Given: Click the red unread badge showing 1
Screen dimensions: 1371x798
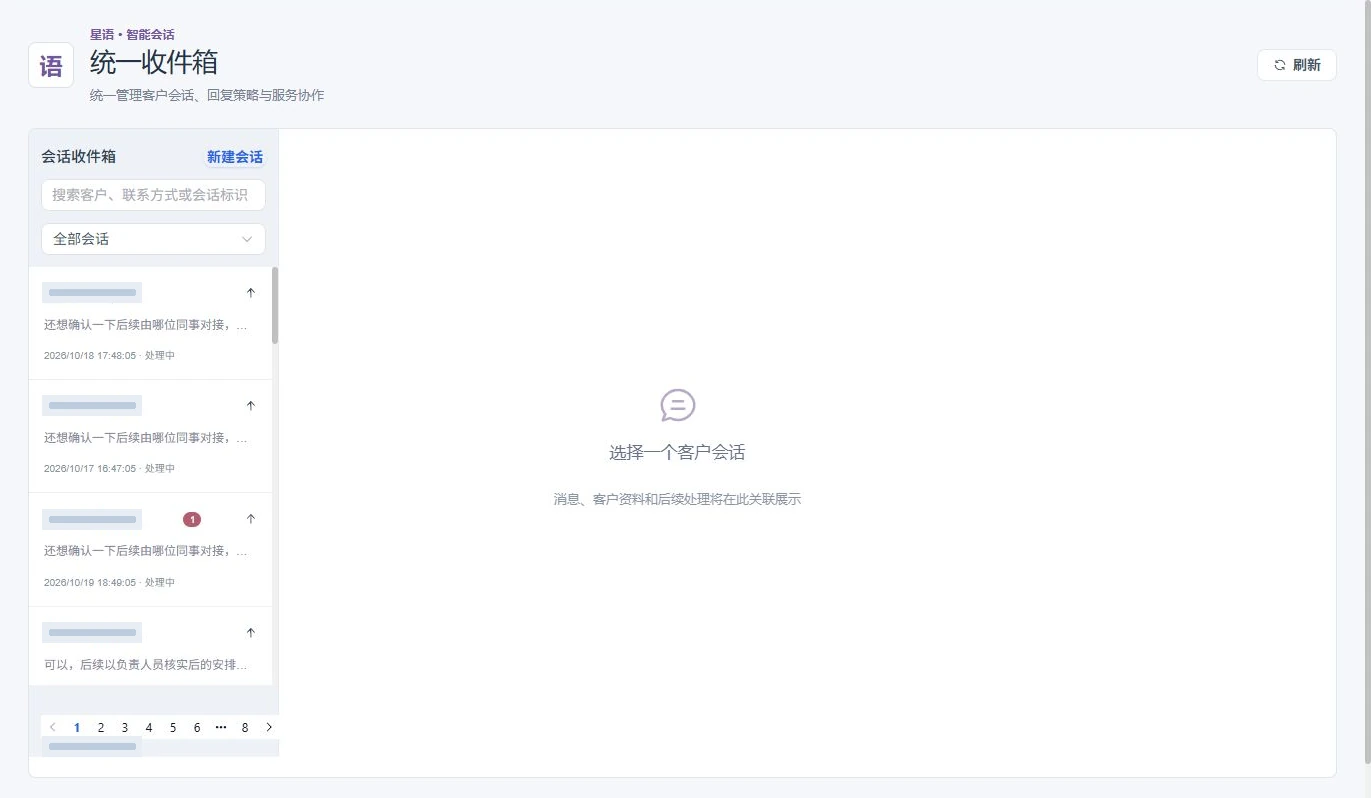Looking at the screenshot, I should pos(192,519).
